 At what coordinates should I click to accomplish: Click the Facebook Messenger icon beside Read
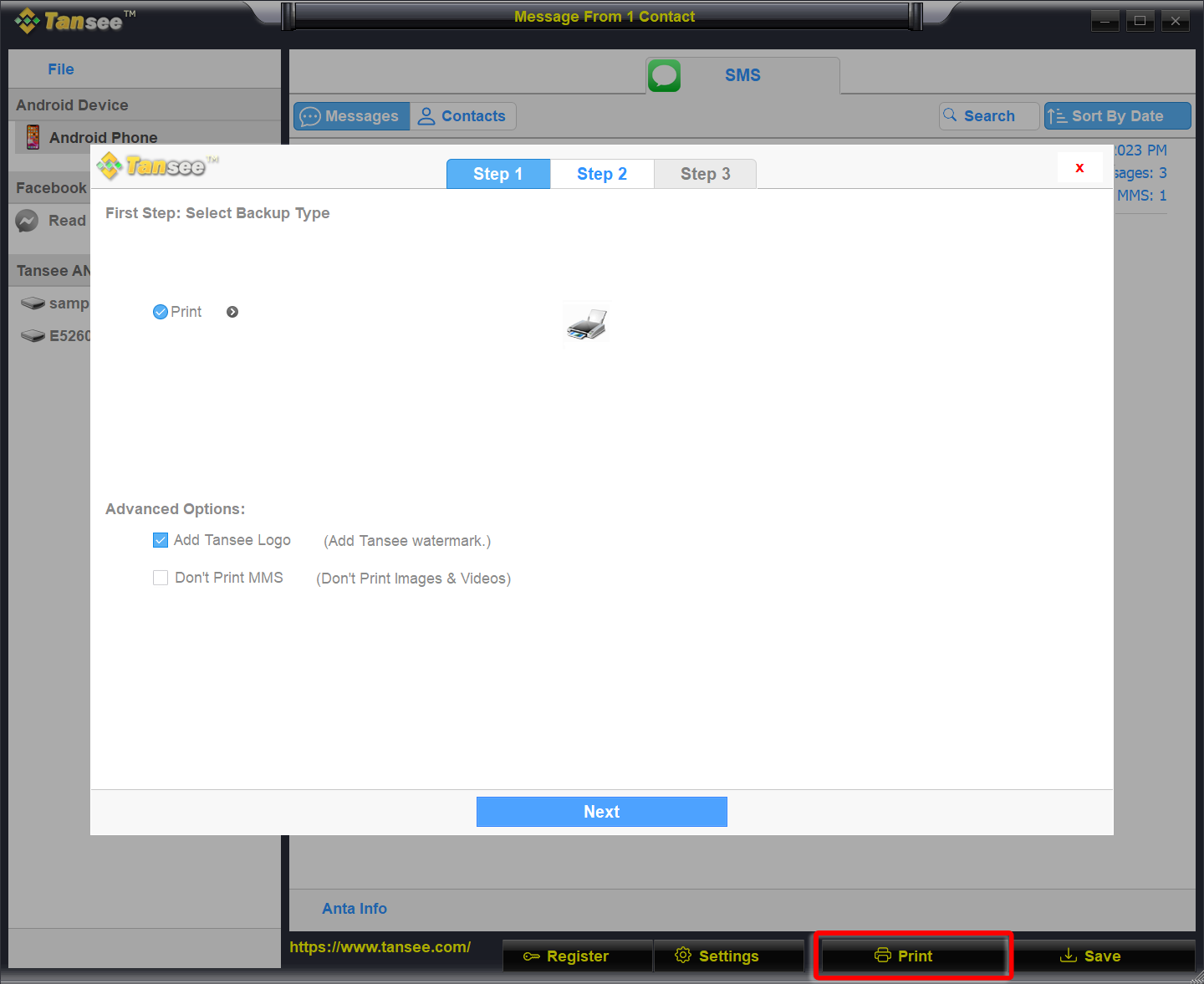pyautogui.click(x=27, y=221)
